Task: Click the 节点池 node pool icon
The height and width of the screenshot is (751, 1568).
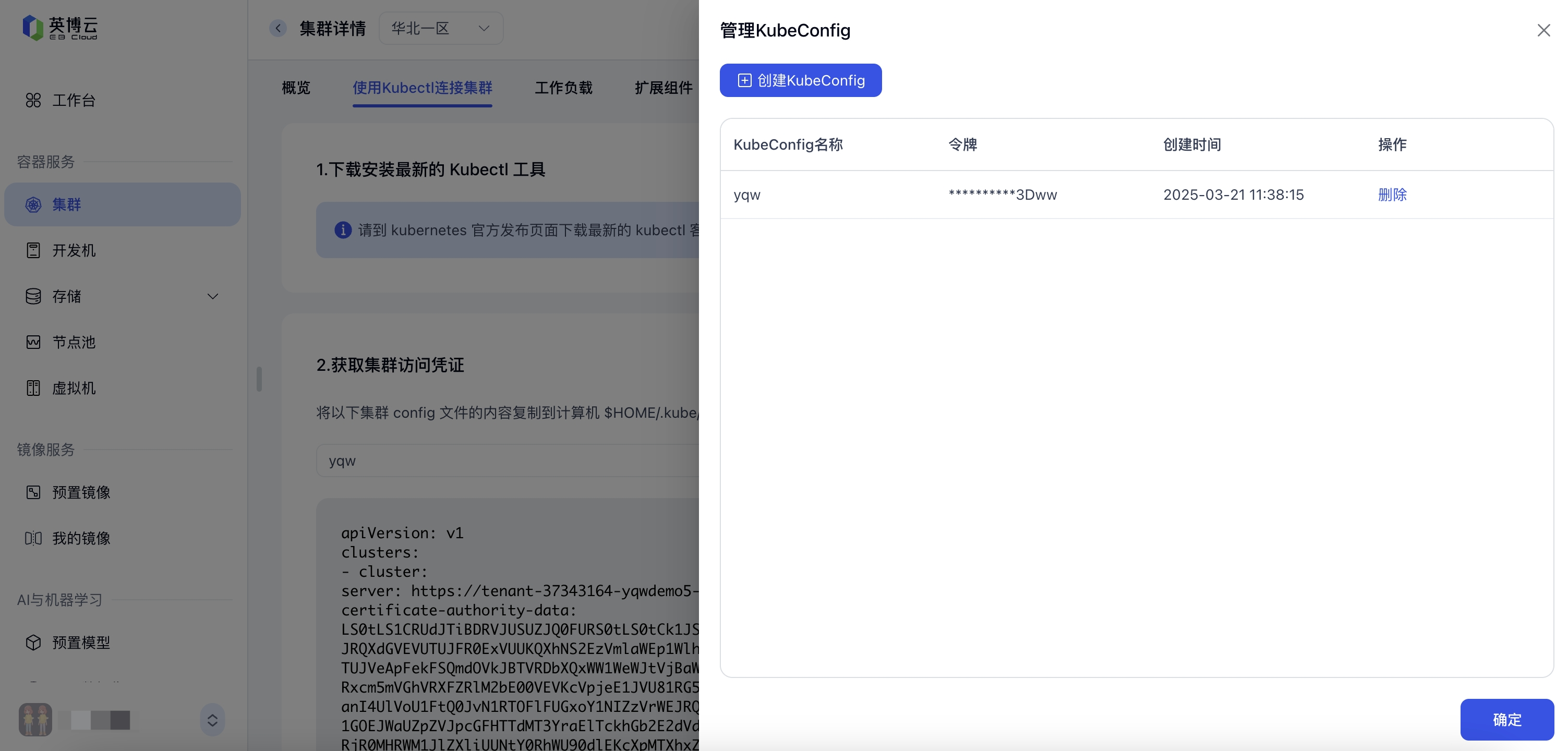Action: click(x=33, y=342)
